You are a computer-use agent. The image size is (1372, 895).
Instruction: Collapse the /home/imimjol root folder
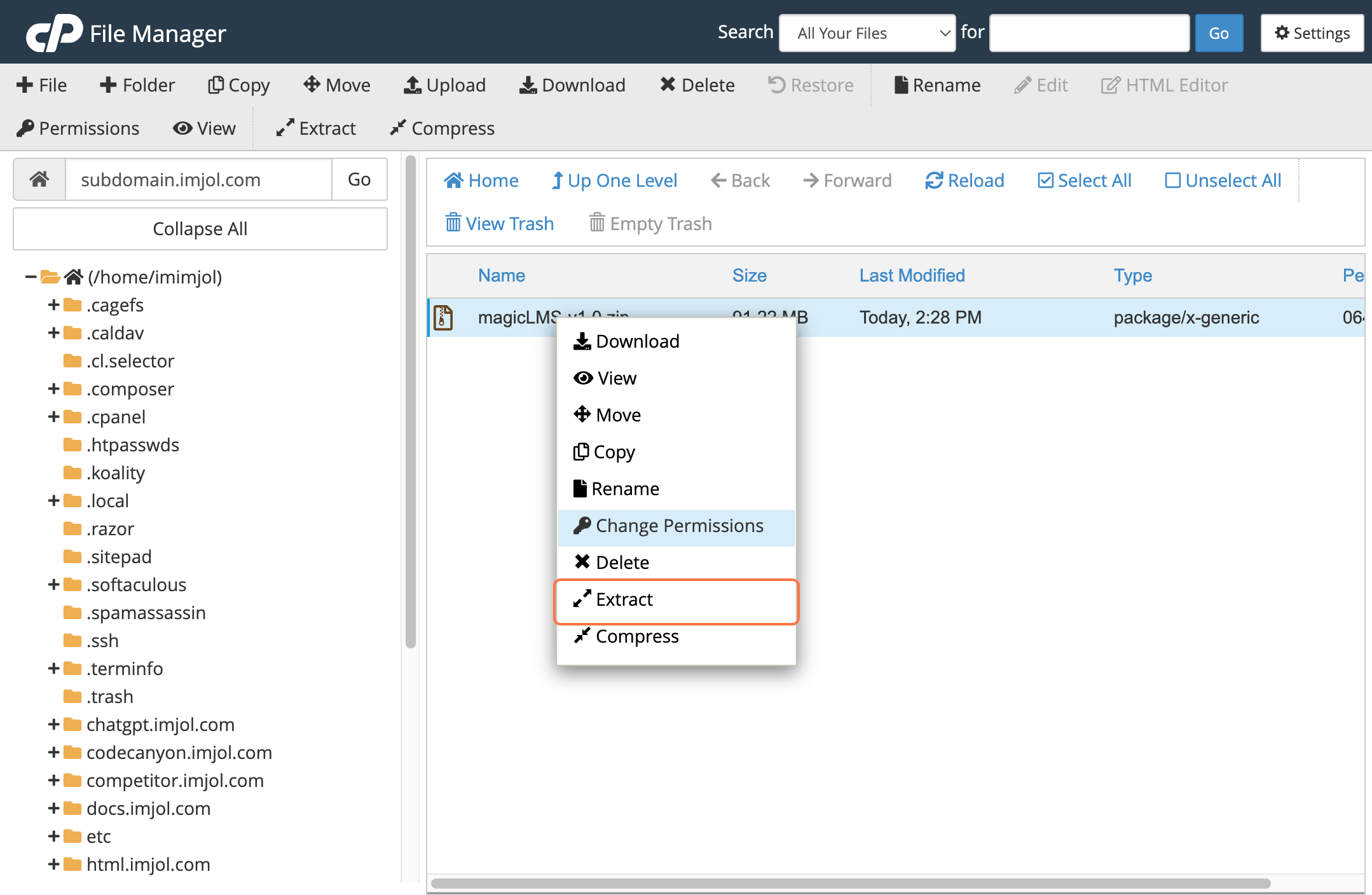pyautogui.click(x=30, y=277)
